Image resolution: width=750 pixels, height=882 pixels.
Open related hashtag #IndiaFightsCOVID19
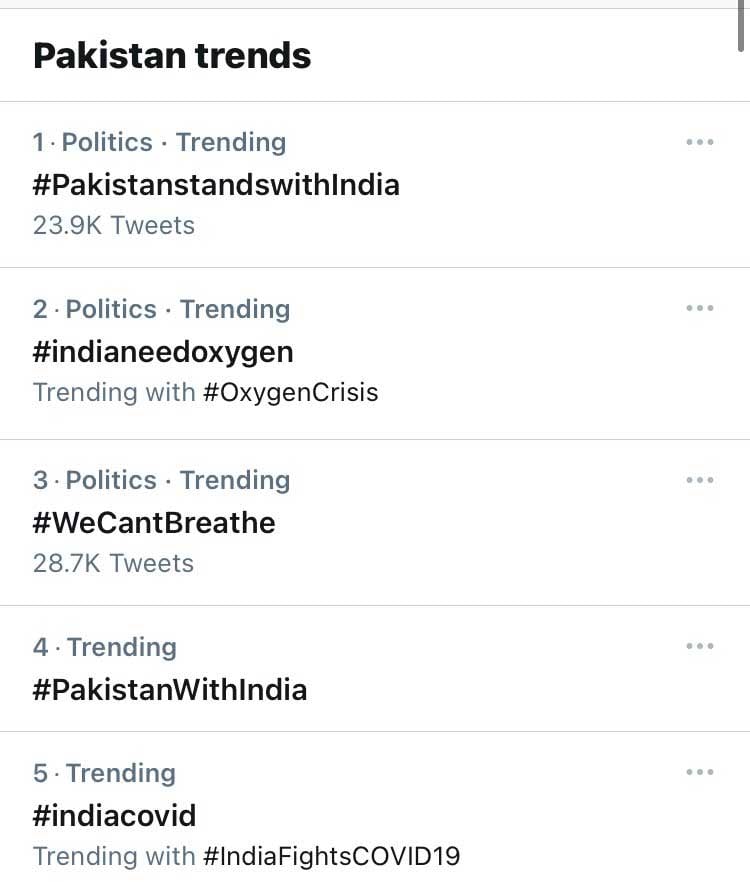[x=331, y=856]
